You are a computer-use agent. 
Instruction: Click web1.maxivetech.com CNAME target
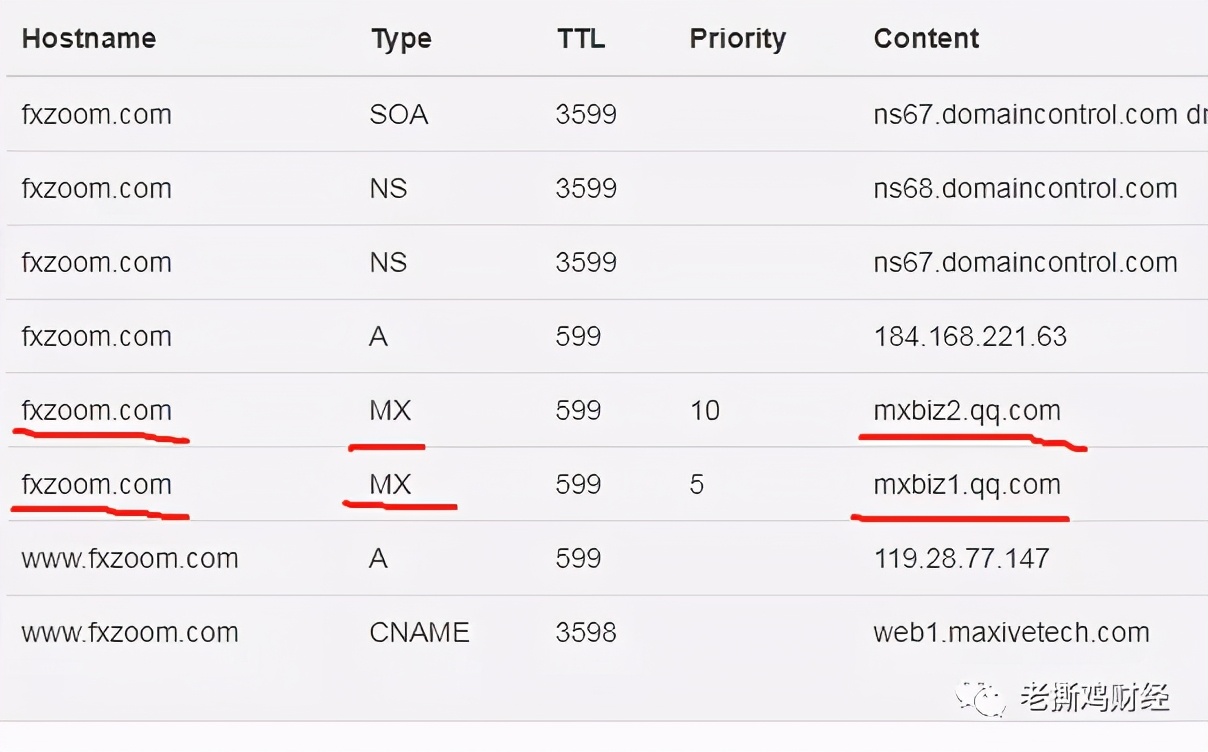pyautogui.click(x=1011, y=633)
